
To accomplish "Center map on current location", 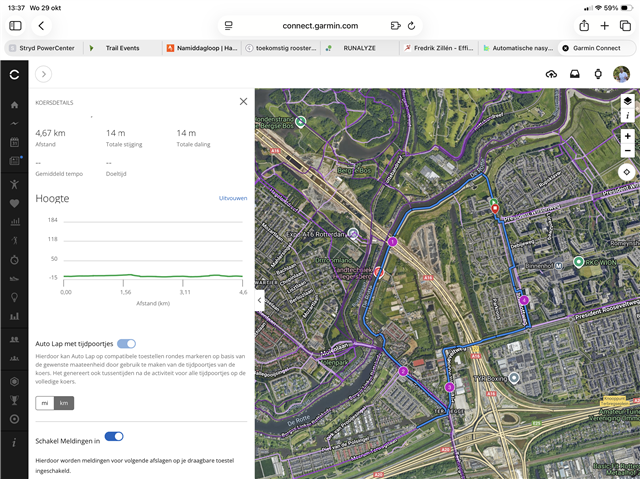I will (x=627, y=171).
